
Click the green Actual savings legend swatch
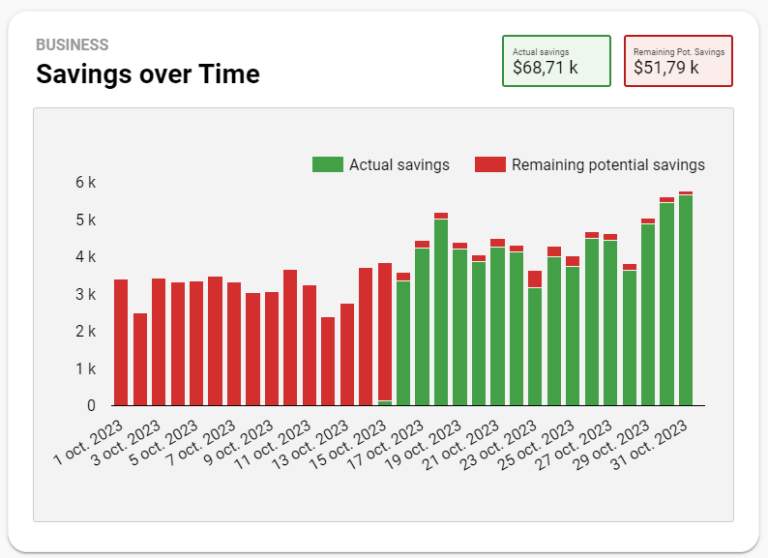tap(327, 165)
